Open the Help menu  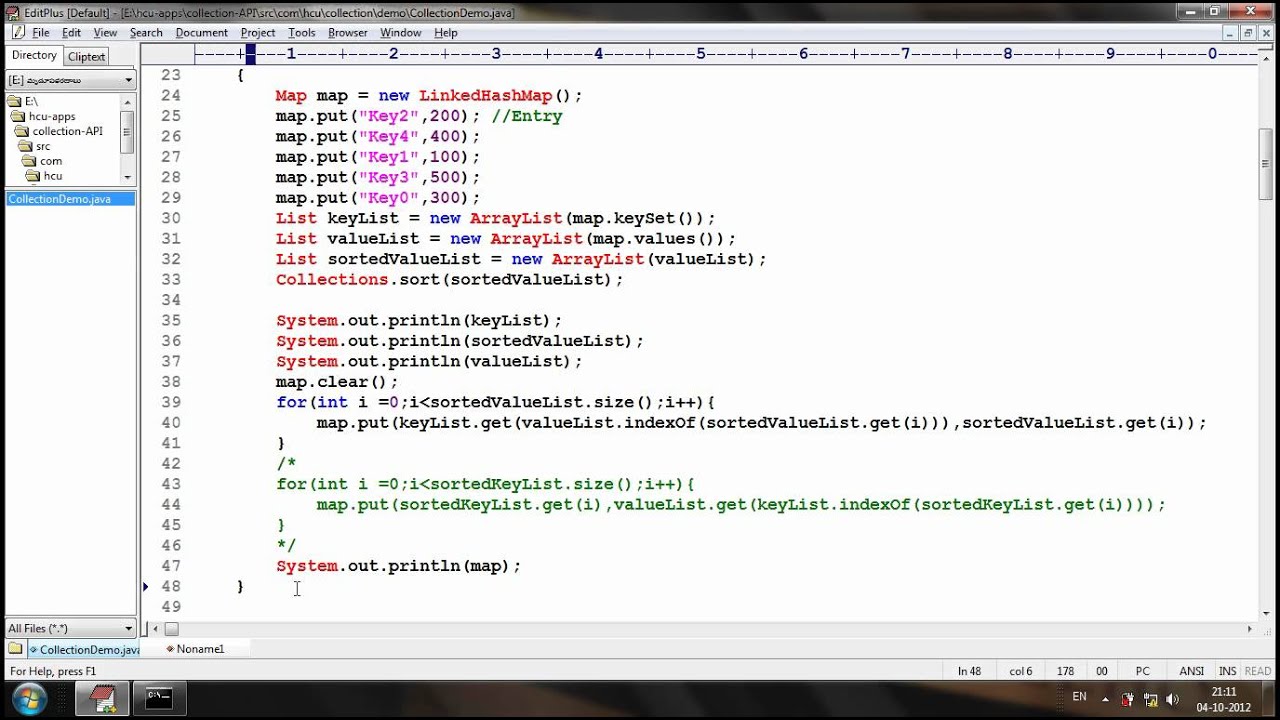(x=446, y=33)
